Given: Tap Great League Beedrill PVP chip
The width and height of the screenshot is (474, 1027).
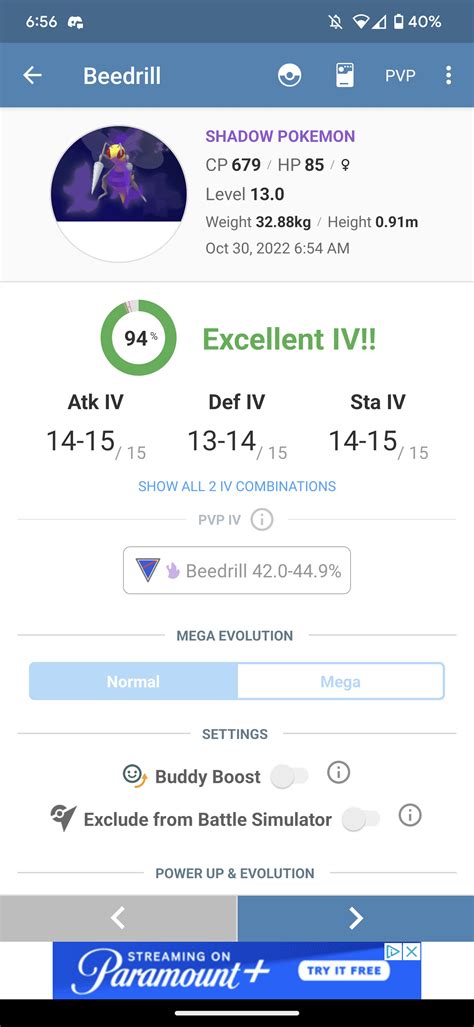Looking at the screenshot, I should pos(237,570).
